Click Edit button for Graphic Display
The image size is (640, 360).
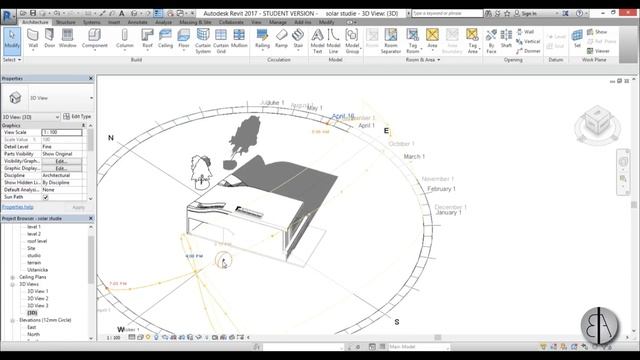point(62,168)
